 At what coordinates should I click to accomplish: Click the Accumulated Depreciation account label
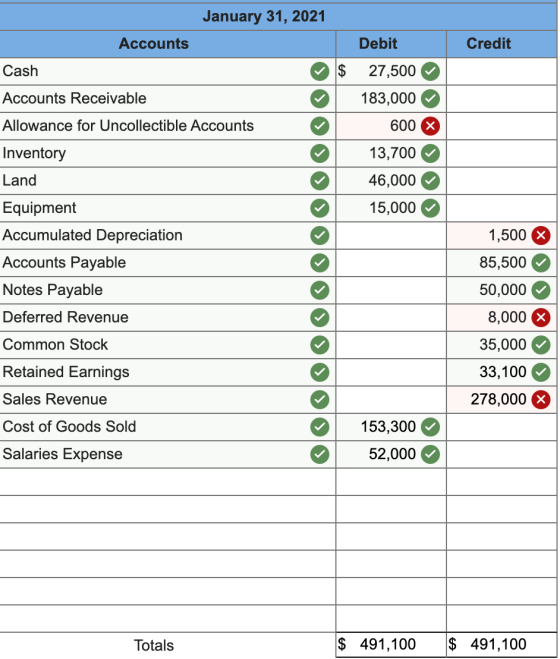(x=92, y=235)
